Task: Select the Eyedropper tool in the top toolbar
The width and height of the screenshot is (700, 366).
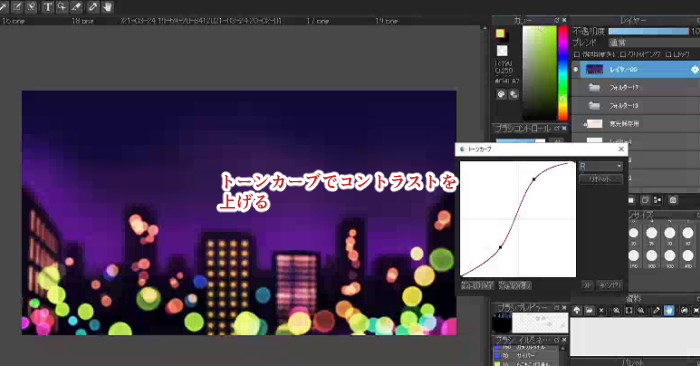Action: (x=92, y=7)
